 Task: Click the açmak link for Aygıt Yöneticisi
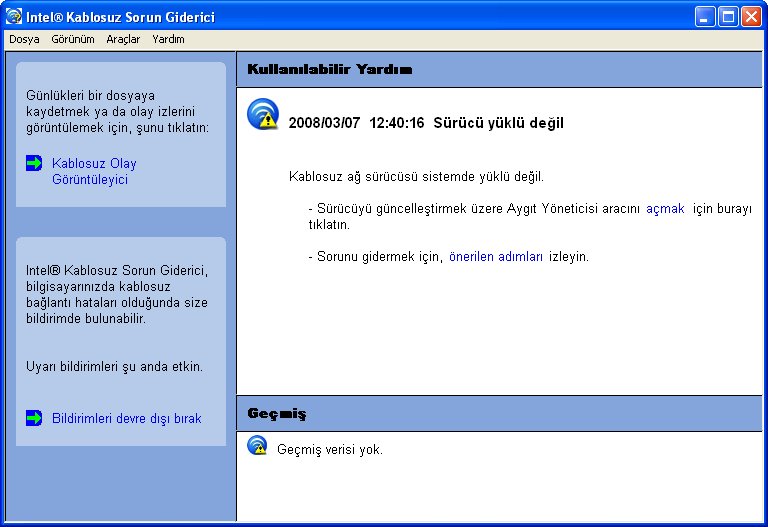point(665,209)
